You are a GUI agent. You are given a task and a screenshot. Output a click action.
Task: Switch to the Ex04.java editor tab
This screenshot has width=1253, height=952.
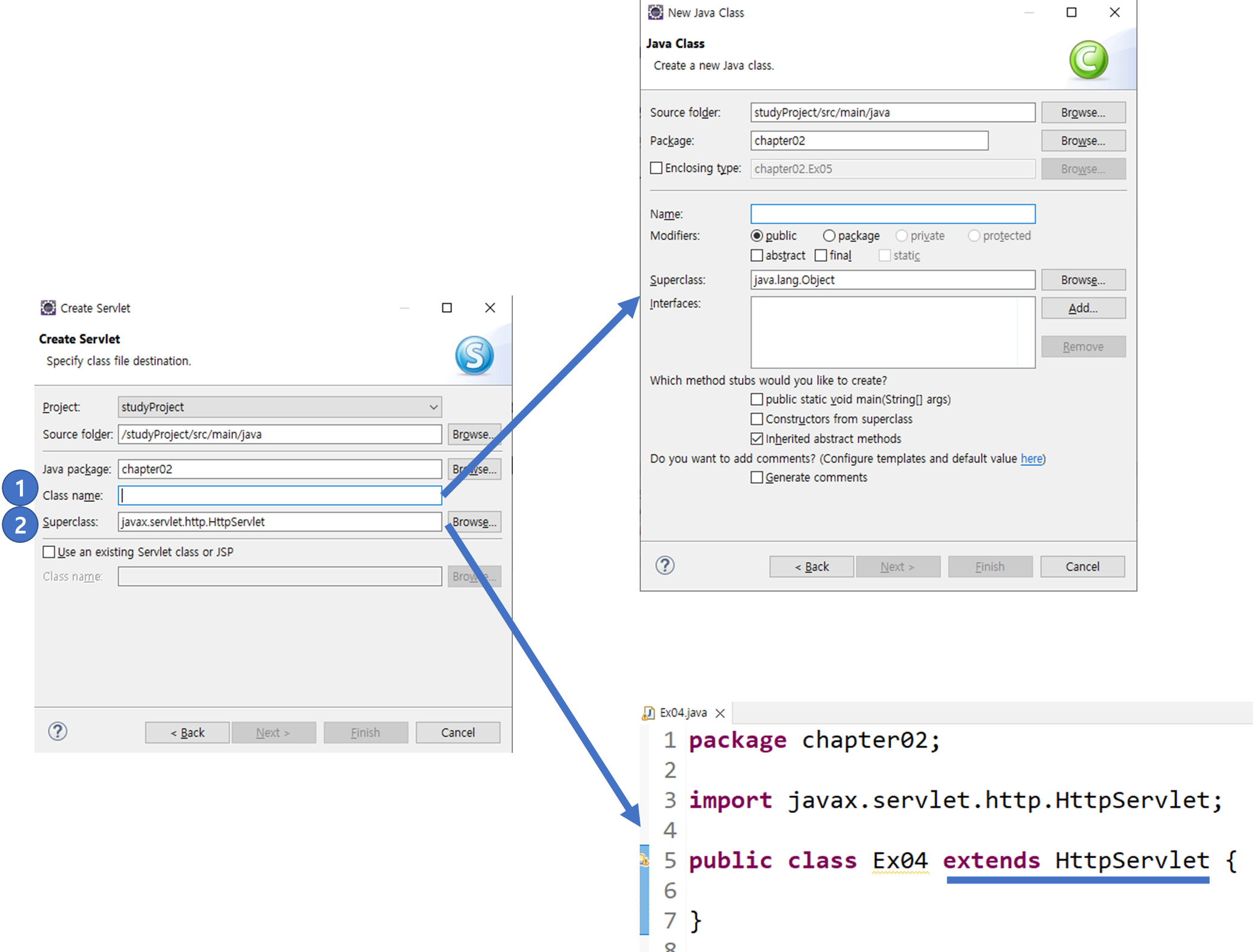683,713
